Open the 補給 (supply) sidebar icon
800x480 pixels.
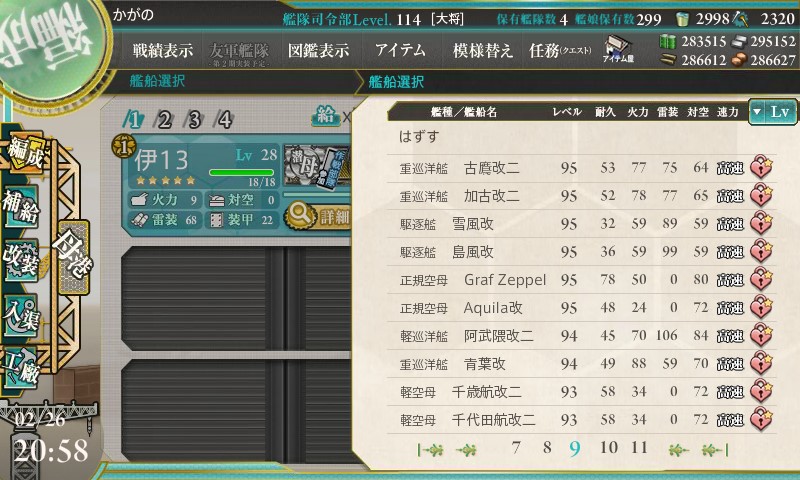click(x=21, y=207)
